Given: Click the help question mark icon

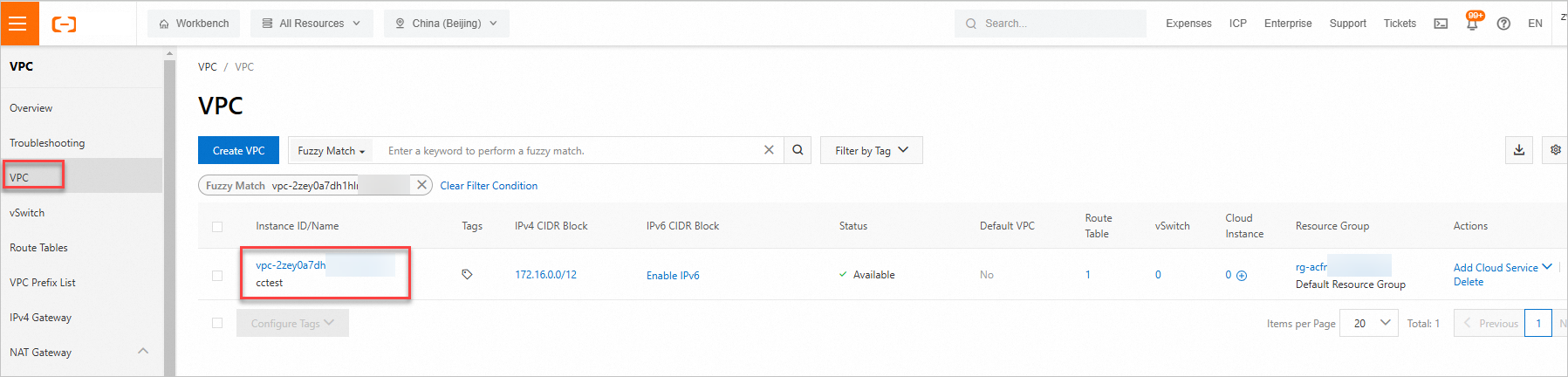Looking at the screenshot, I should click(x=1503, y=24).
